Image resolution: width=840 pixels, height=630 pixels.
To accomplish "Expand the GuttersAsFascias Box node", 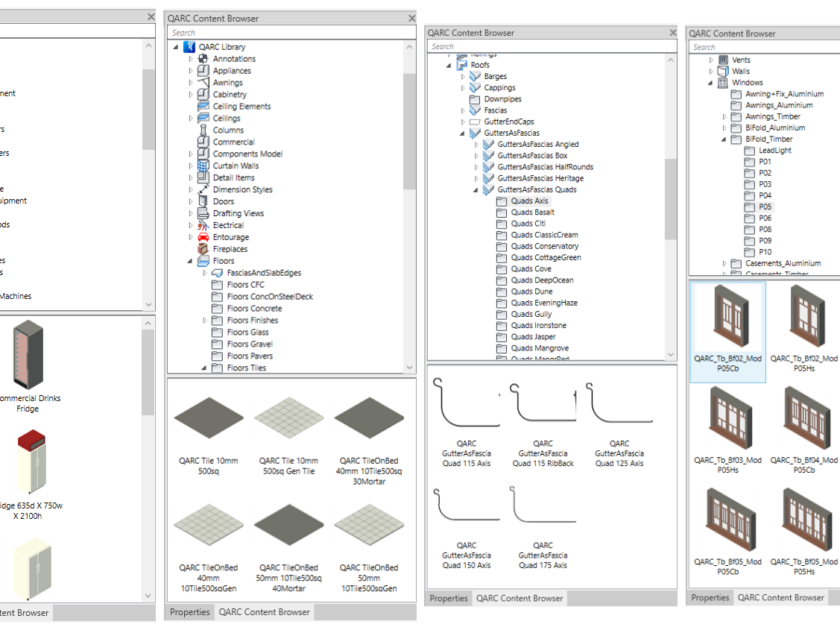I will click(476, 156).
